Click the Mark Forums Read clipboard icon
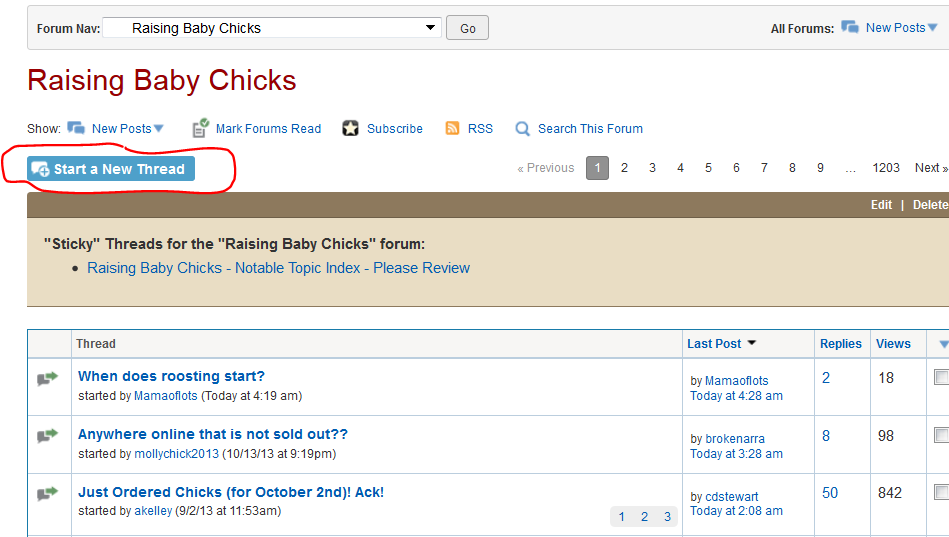This screenshot has height=537, width=949. 200,128
